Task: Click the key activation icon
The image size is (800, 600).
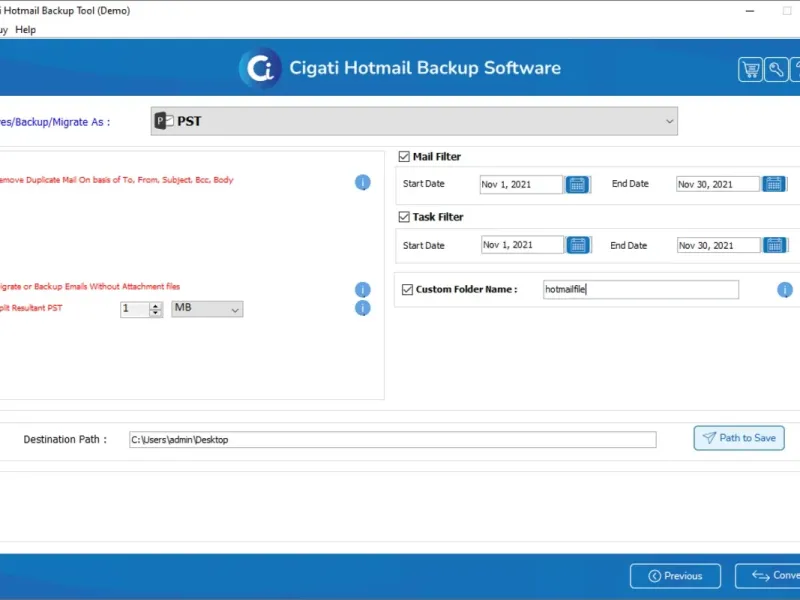Action: tap(776, 69)
